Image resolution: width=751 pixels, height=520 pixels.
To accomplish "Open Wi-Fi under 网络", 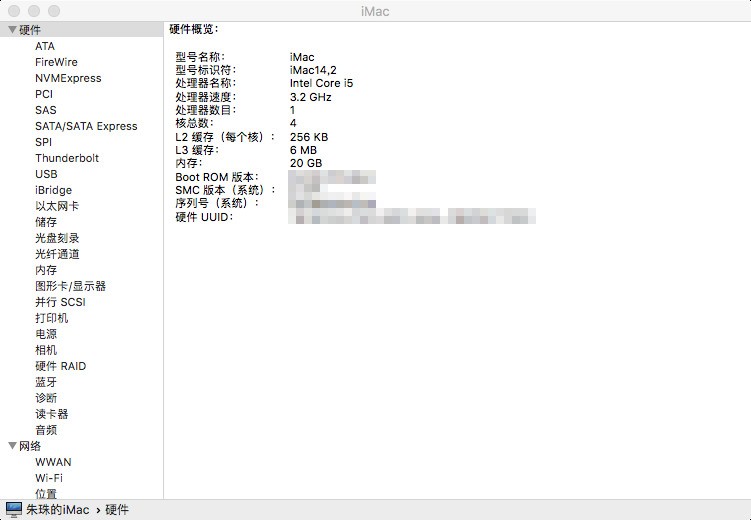I will (x=49, y=478).
